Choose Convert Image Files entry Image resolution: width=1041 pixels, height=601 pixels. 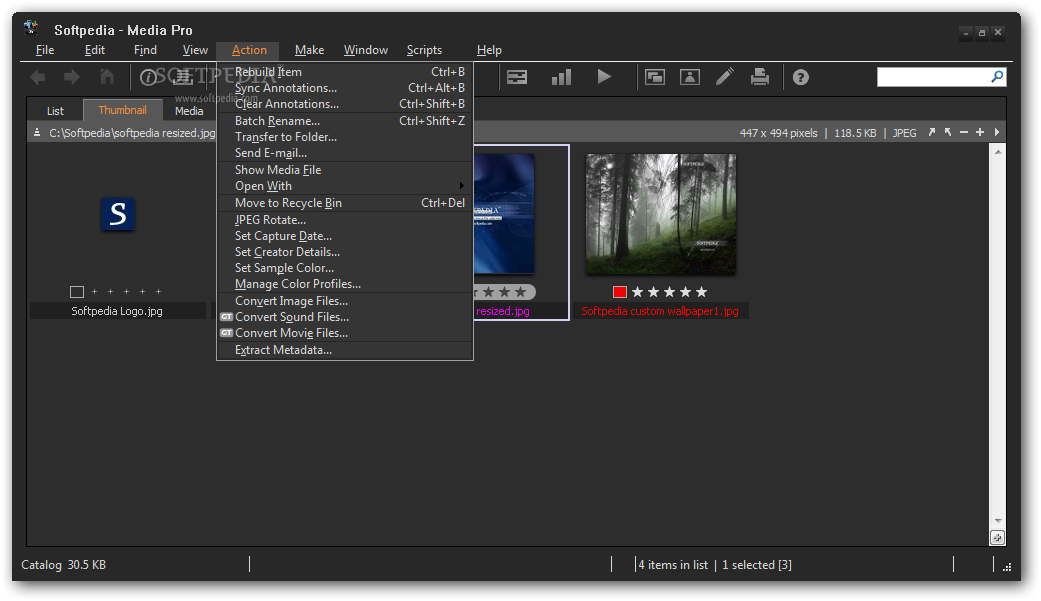click(x=345, y=301)
